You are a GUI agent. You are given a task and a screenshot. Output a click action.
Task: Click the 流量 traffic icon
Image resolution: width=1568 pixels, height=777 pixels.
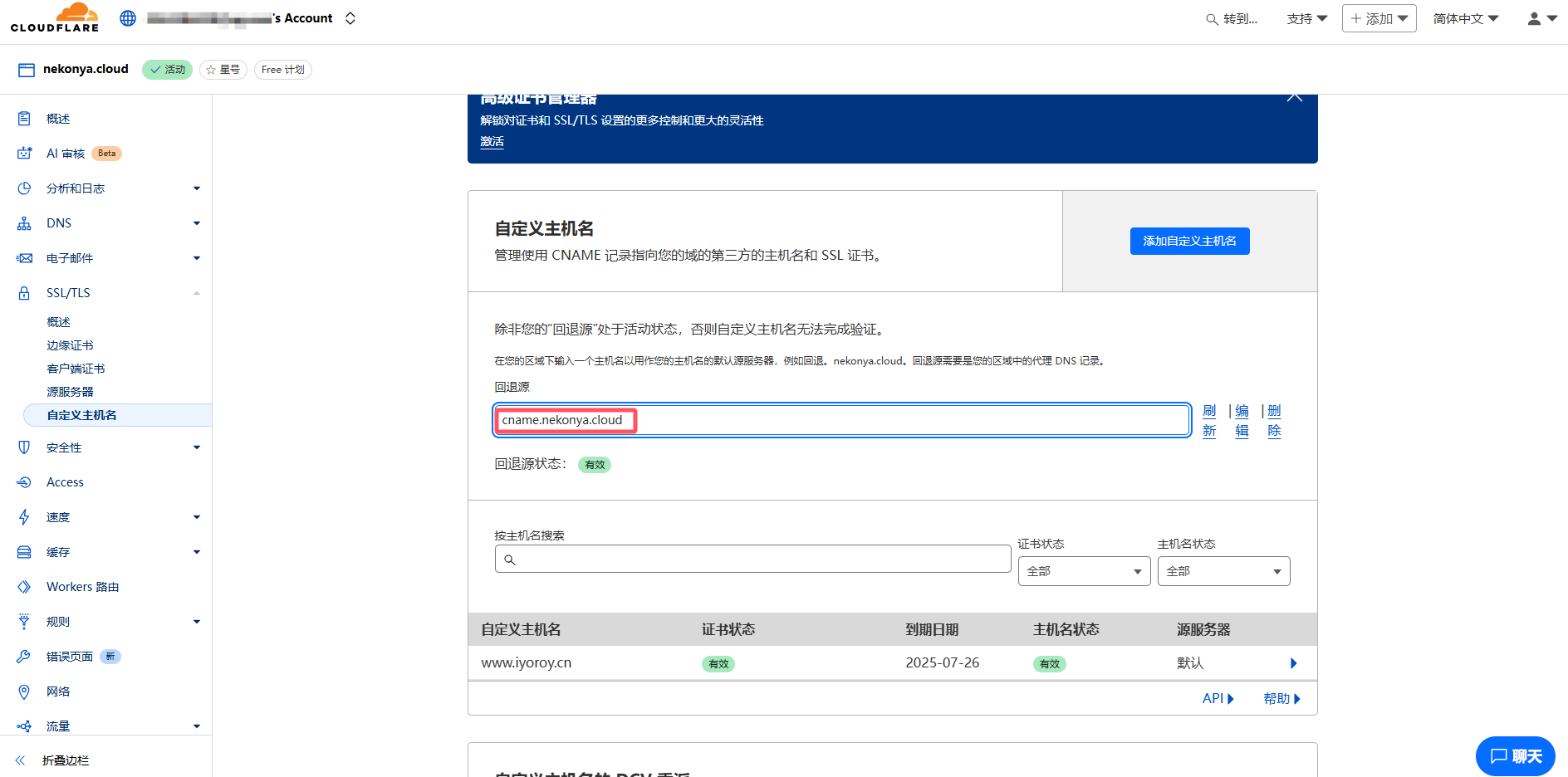coord(24,726)
